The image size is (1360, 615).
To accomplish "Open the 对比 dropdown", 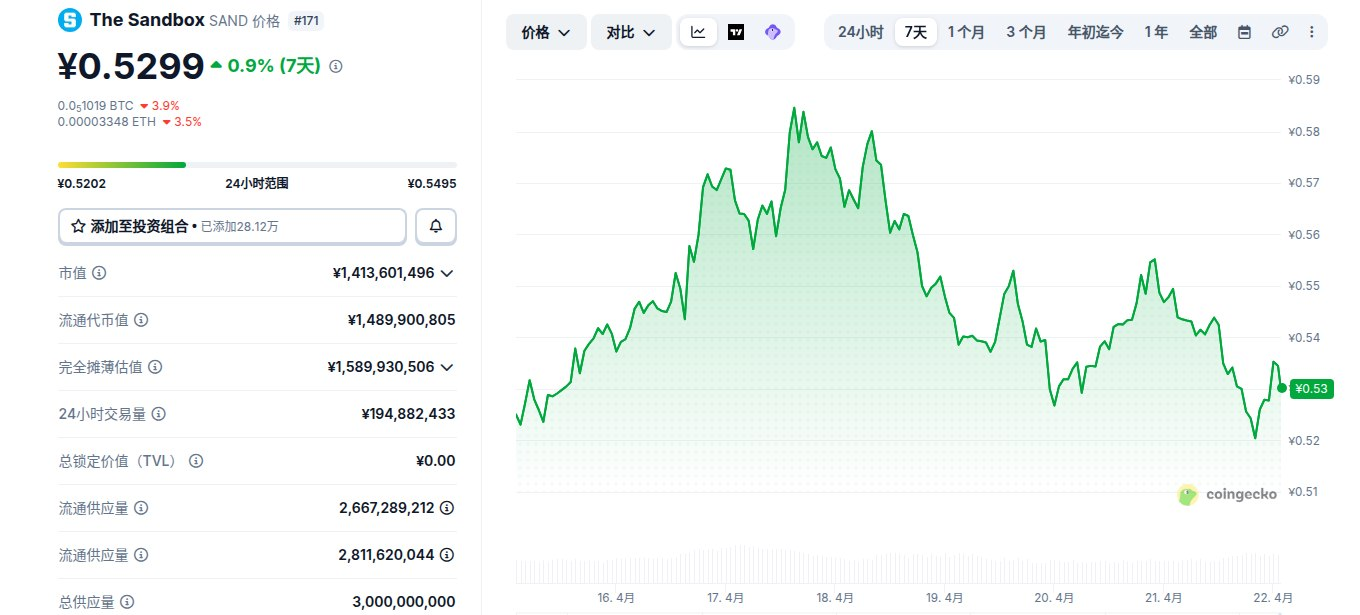I will (x=631, y=32).
